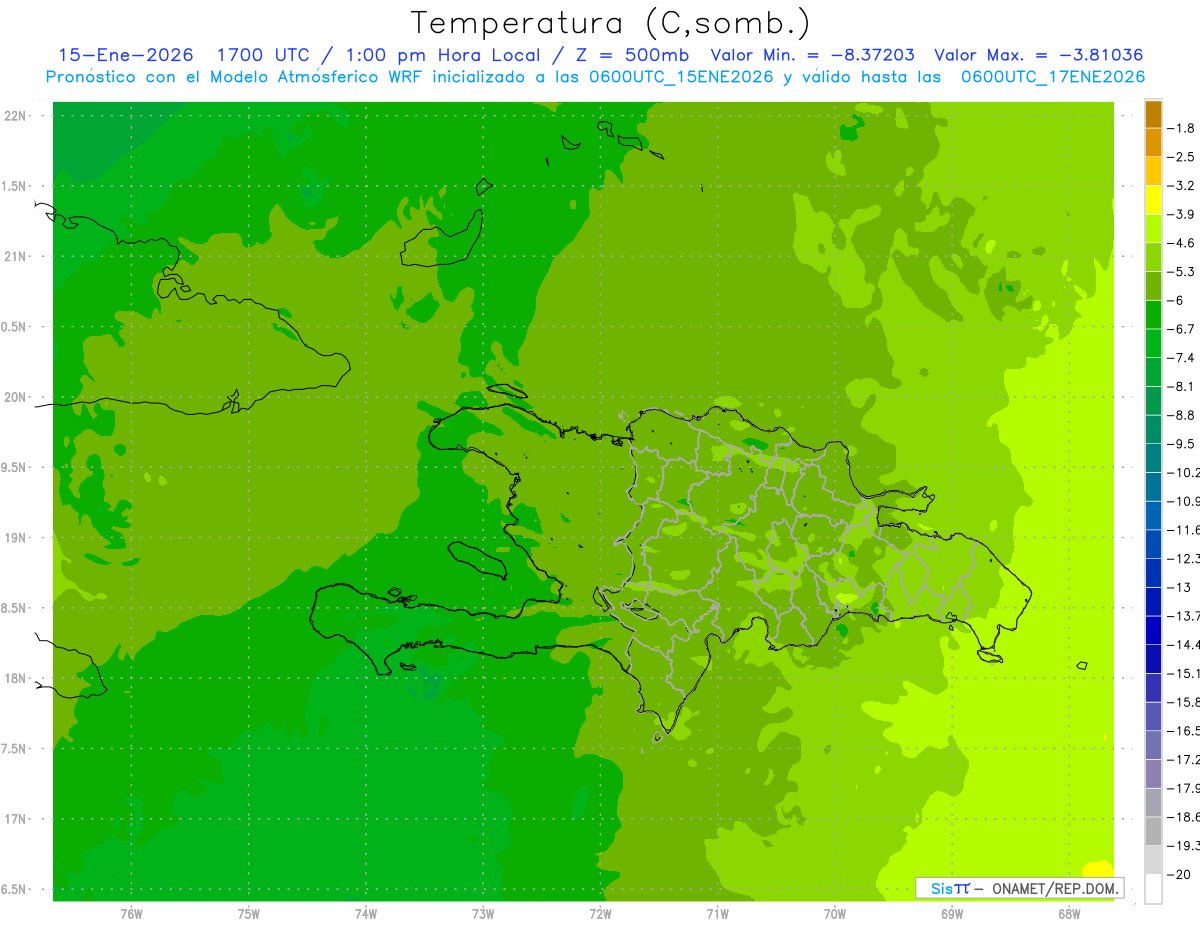Viewport: 1200px width, 927px height.
Task: Click the '76W' longitude label
Action: pyautogui.click(x=131, y=913)
